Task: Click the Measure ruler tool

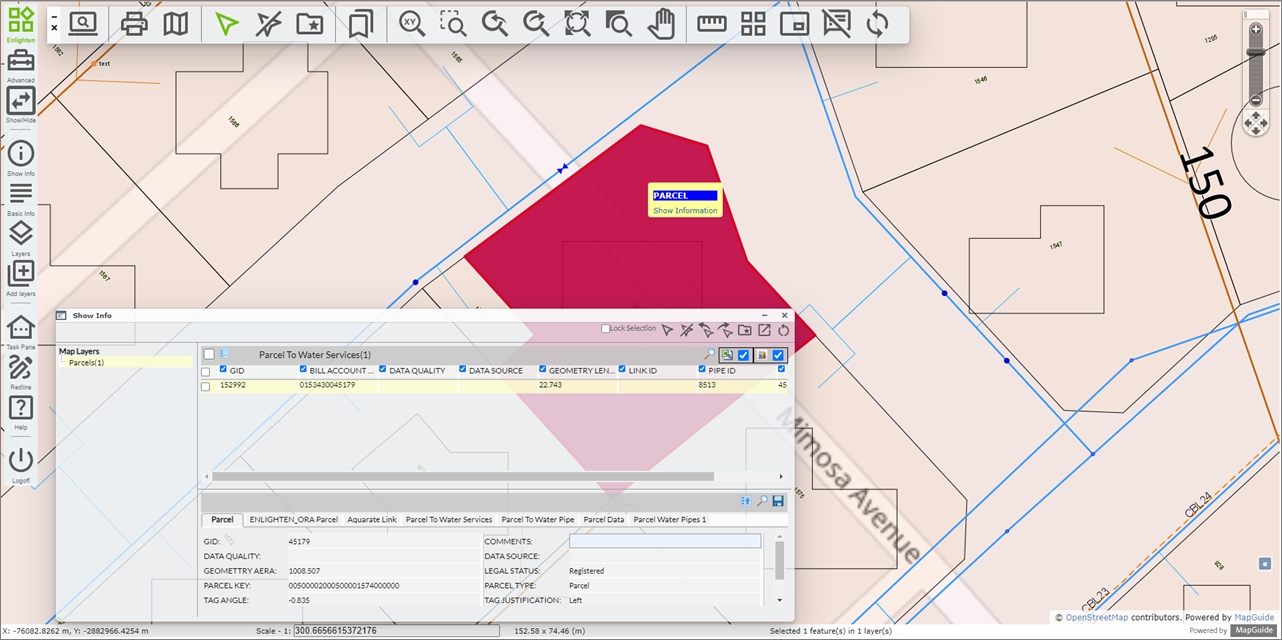Action: [x=711, y=25]
